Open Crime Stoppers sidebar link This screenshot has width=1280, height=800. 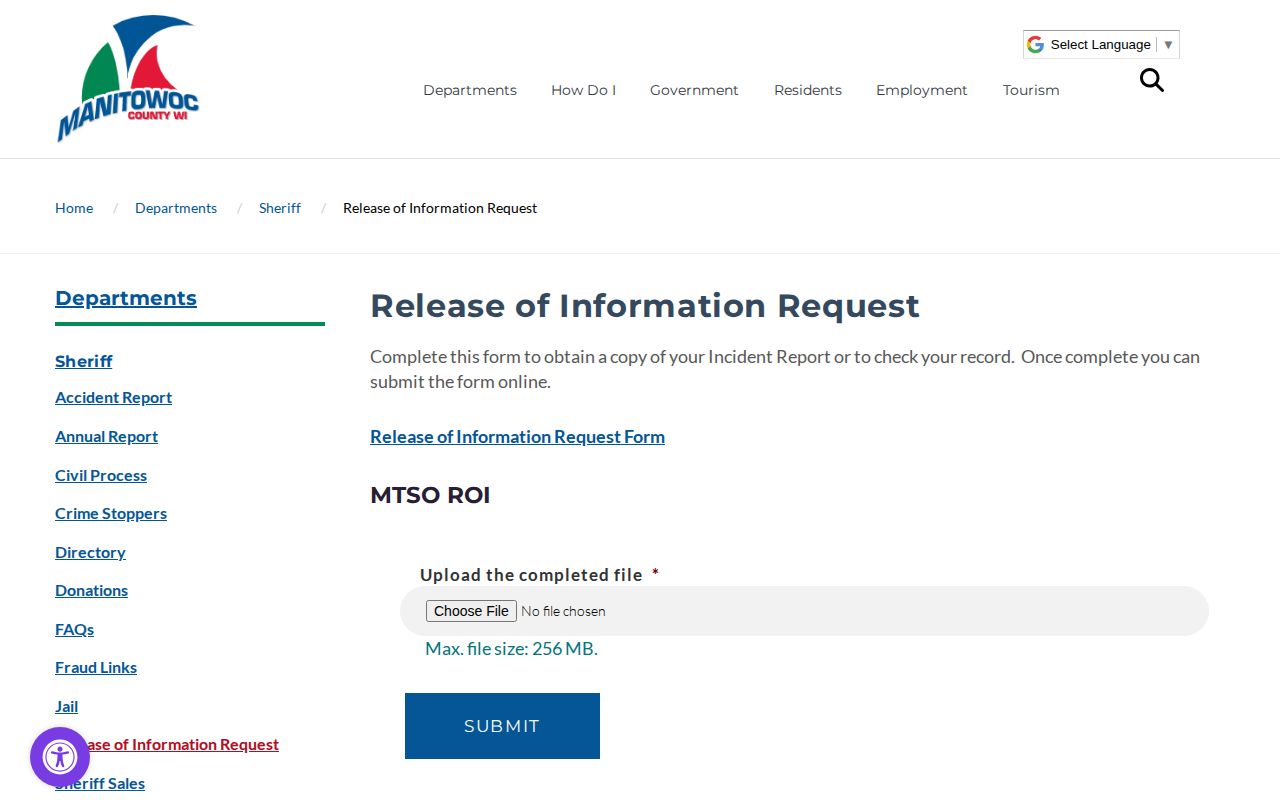[x=111, y=513]
